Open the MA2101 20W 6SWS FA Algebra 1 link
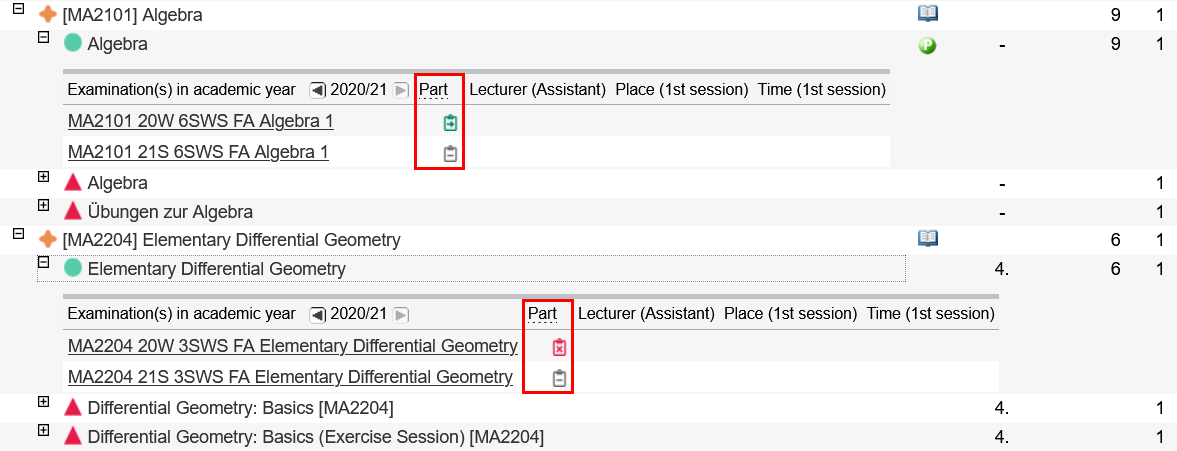The image size is (1177, 451). (200, 121)
